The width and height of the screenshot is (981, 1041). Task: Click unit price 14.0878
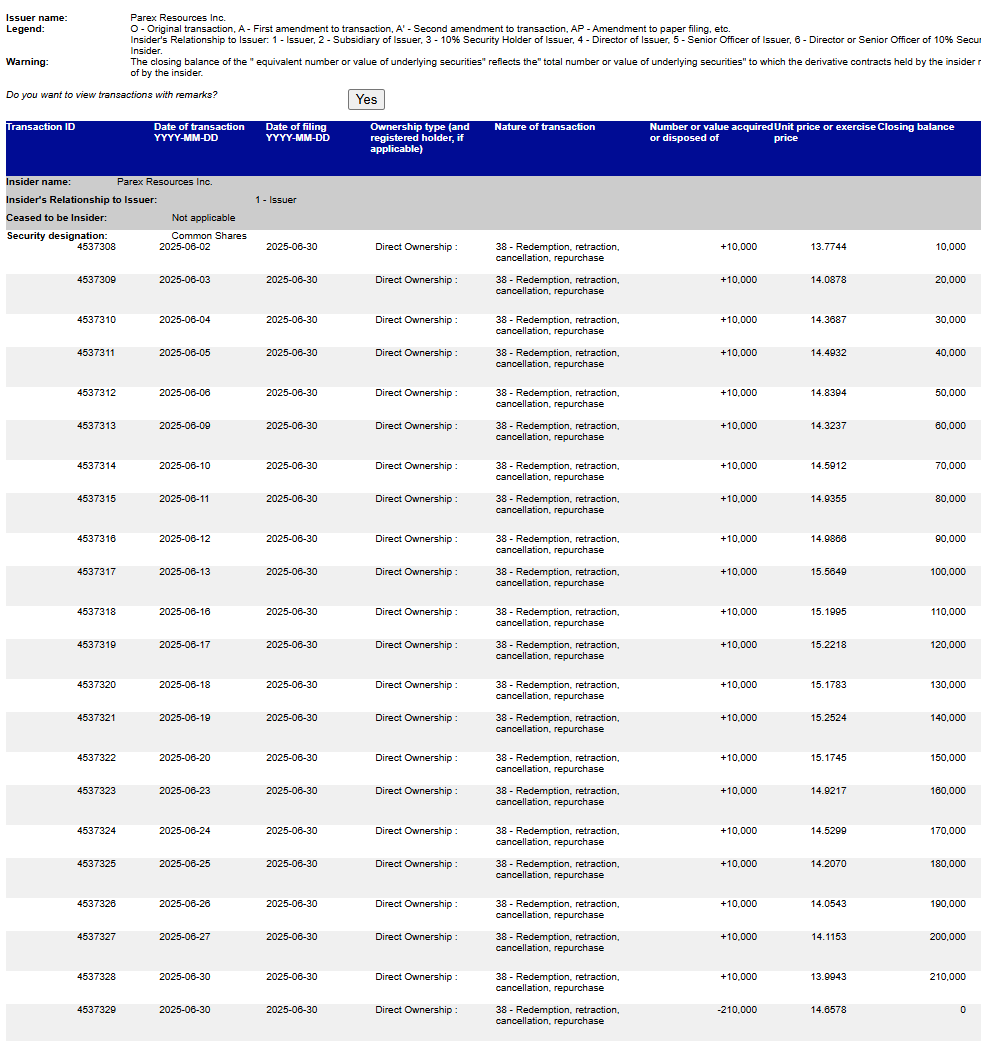(x=828, y=280)
